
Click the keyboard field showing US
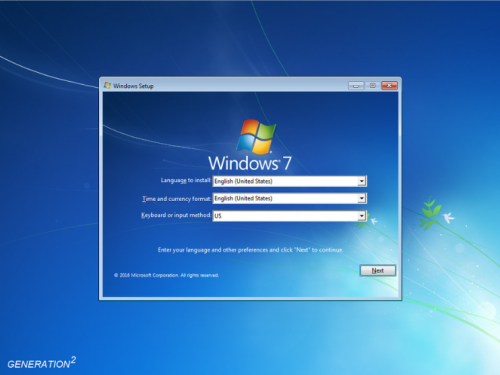pos(289,216)
